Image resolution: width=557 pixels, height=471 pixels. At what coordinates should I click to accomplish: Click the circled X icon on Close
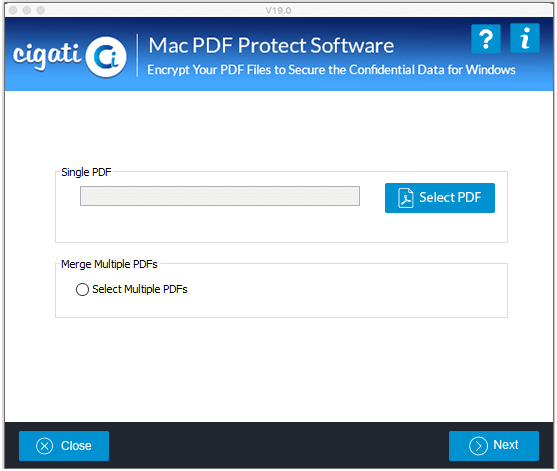pos(44,446)
